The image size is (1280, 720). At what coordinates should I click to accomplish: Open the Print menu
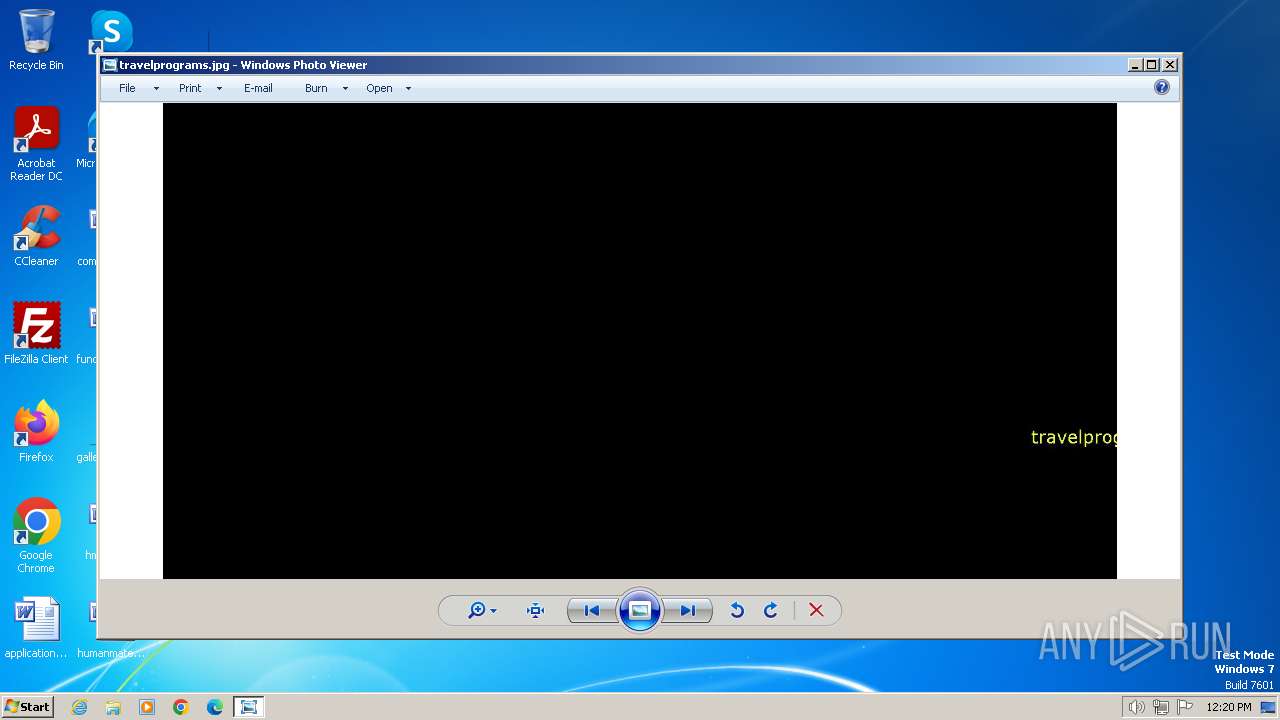click(190, 88)
